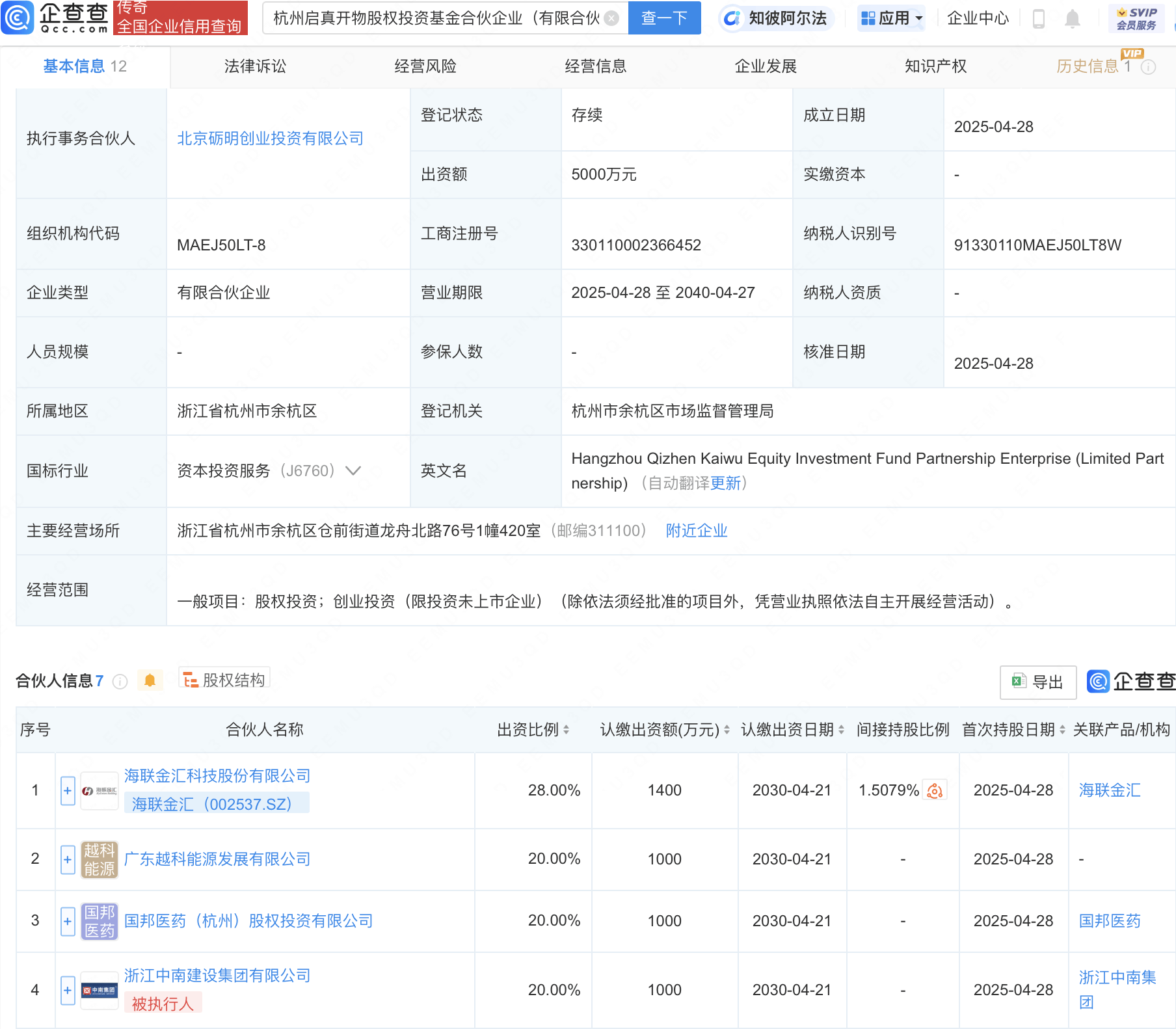Click info icon beside 合伙人信息
Screen dimensions: 1176x1029
(x=120, y=681)
